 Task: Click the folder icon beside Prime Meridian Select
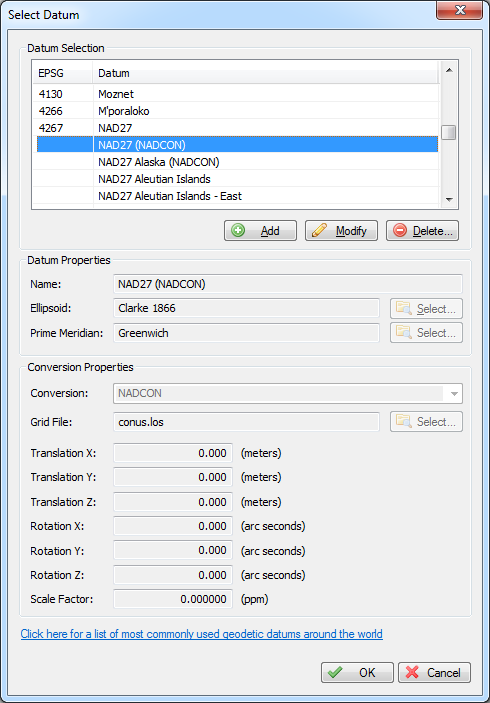[x=404, y=333]
